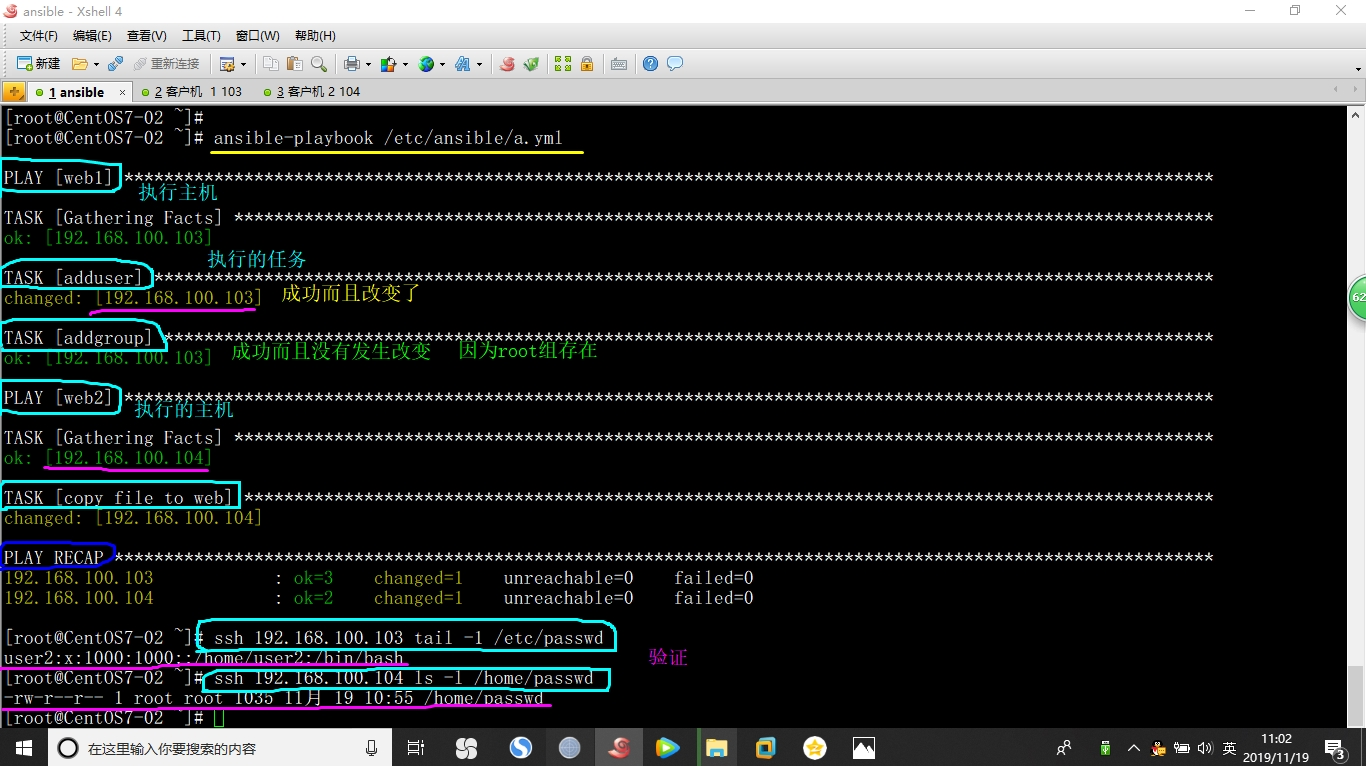Click the printer icon
The image size is (1366, 766).
(351, 64)
